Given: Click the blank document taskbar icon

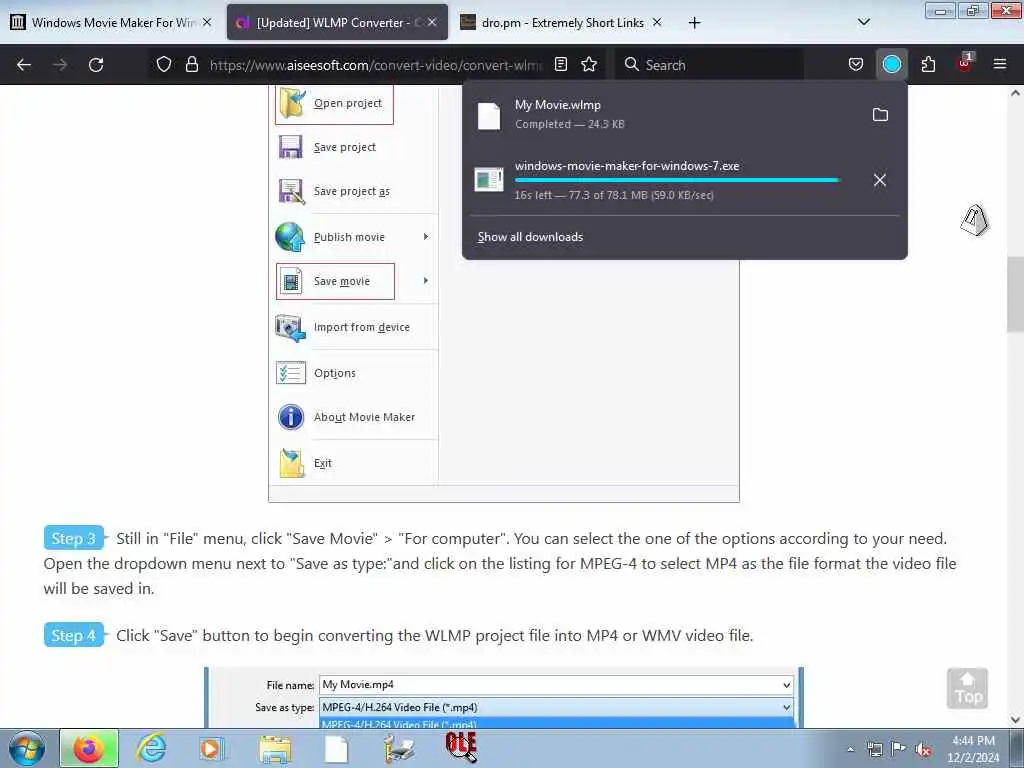Looking at the screenshot, I should 337,748.
